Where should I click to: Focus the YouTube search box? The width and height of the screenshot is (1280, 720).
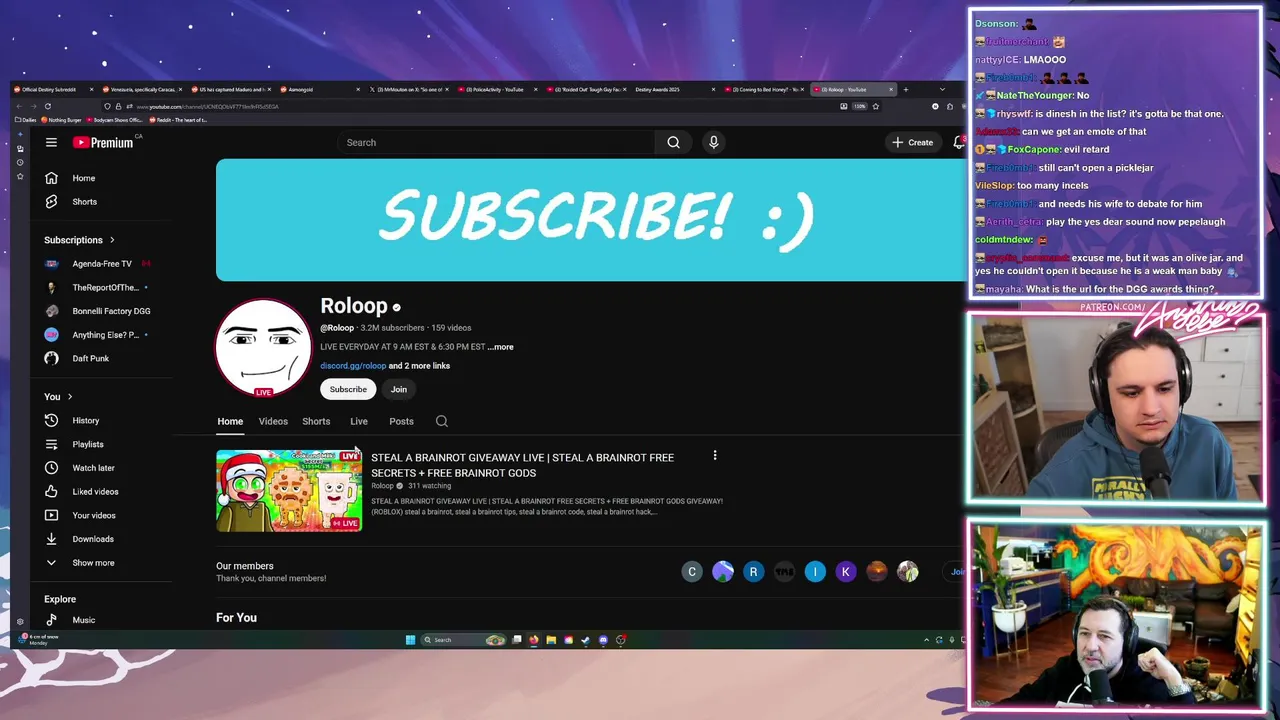tap(496, 142)
